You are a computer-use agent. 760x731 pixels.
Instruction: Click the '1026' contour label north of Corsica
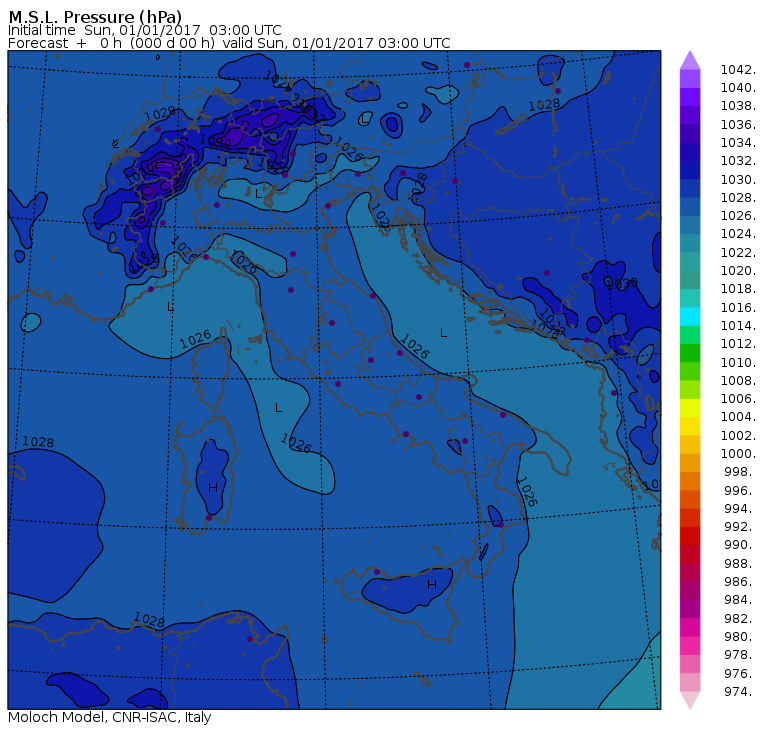196,339
